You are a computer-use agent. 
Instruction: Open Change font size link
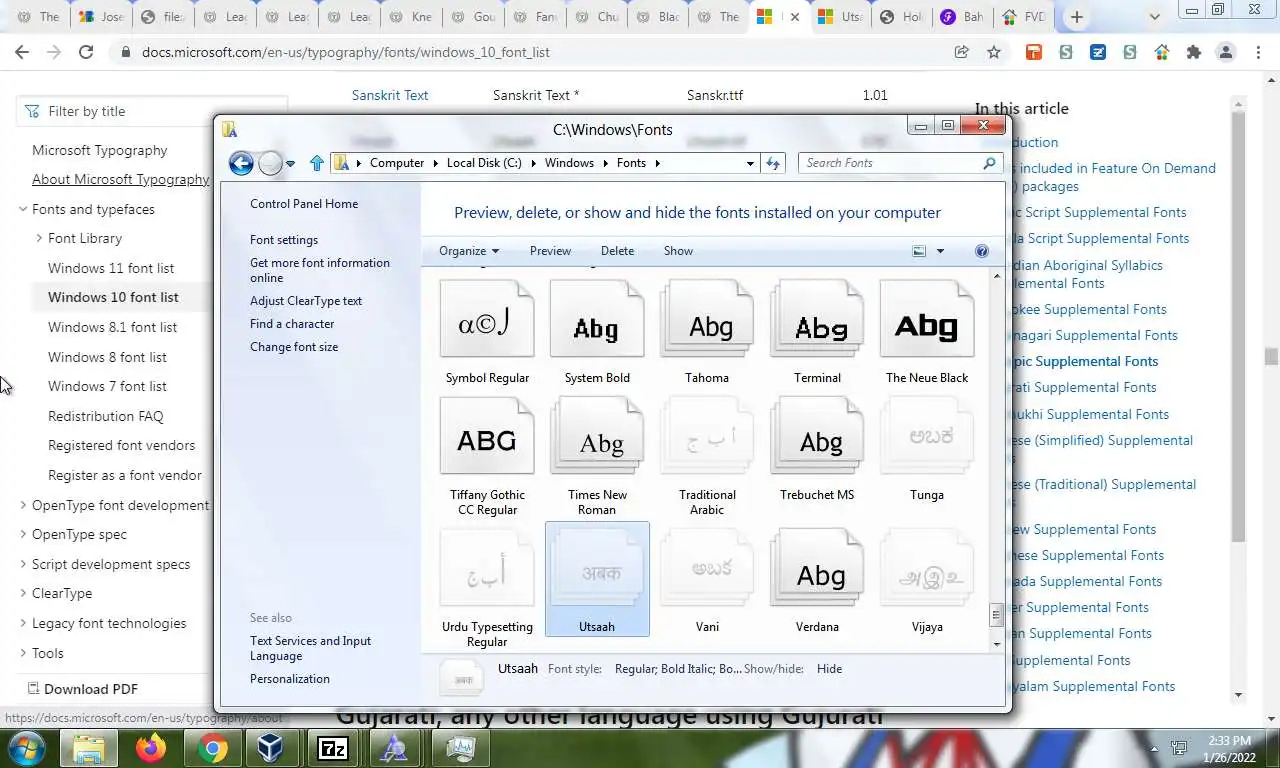[x=294, y=347]
